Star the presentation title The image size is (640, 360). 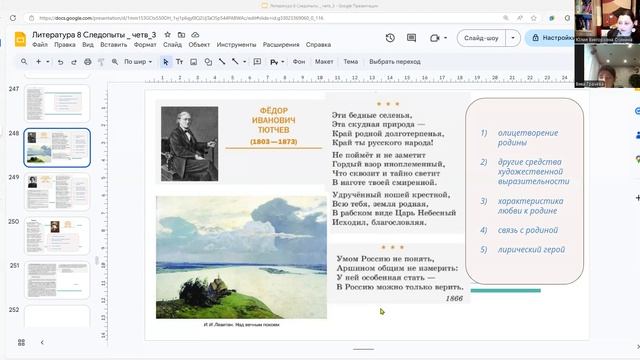click(x=167, y=35)
